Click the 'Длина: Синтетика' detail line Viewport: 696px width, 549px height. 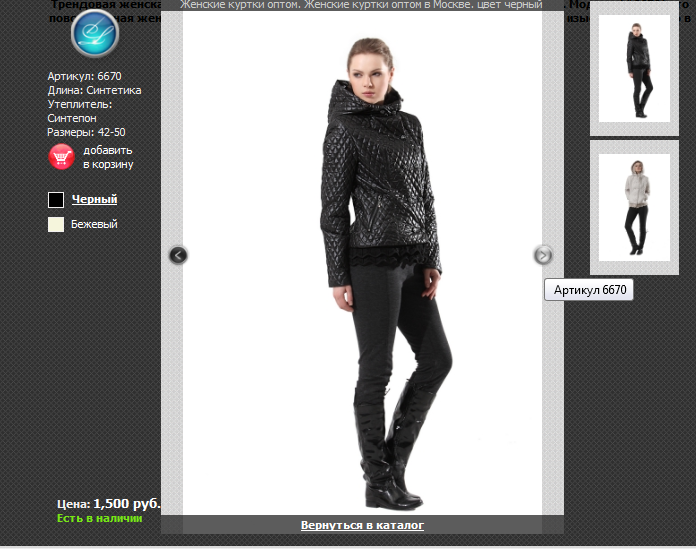94,90
